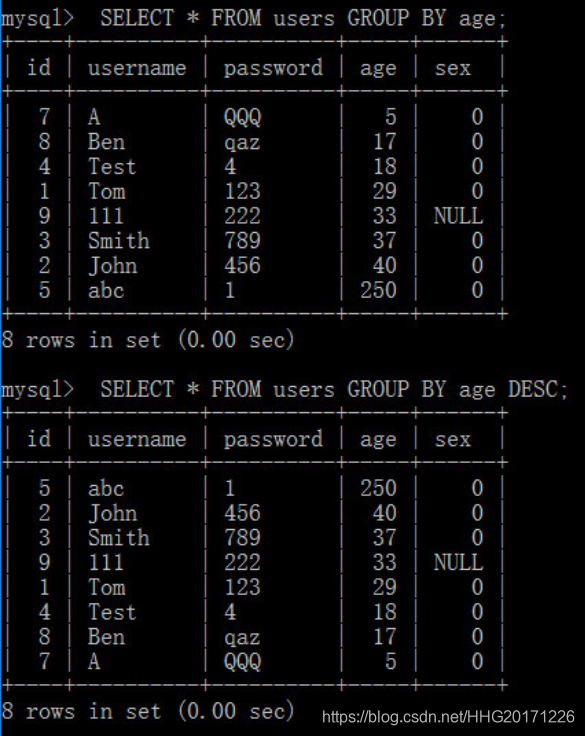Click password 'QQQ' in the first result table
This screenshot has height=736, width=585.
[x=242, y=117]
